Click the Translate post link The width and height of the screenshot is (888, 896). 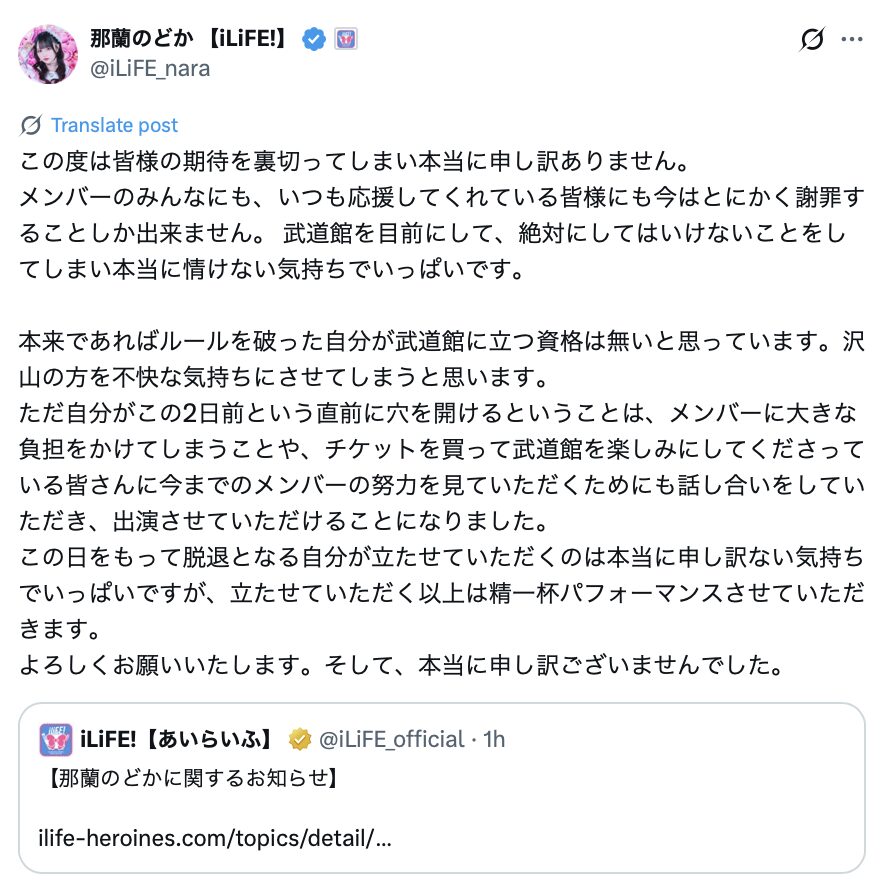pos(114,125)
